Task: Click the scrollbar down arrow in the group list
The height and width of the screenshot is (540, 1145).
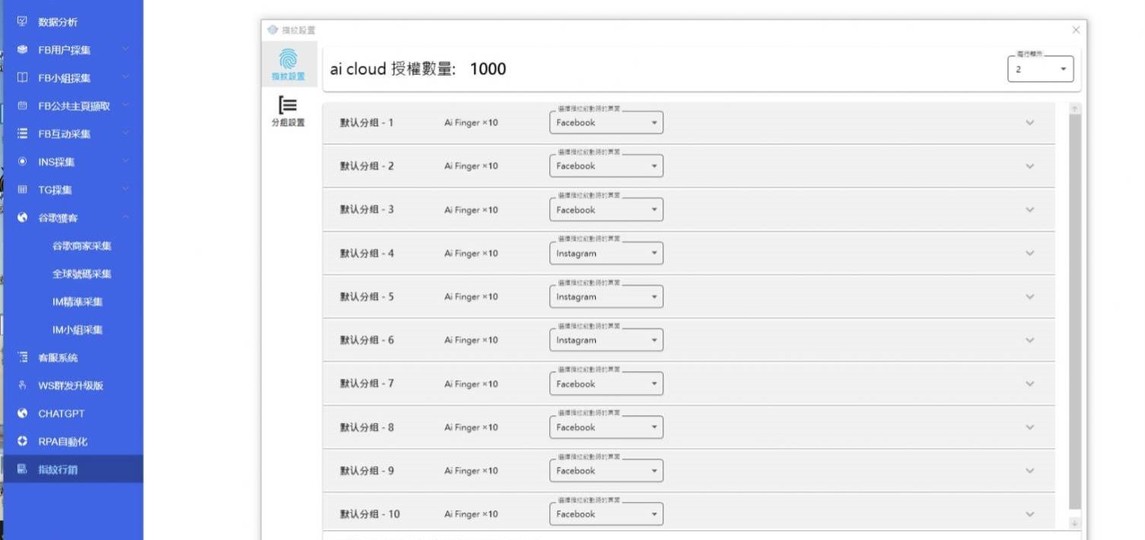Action: [1075, 522]
